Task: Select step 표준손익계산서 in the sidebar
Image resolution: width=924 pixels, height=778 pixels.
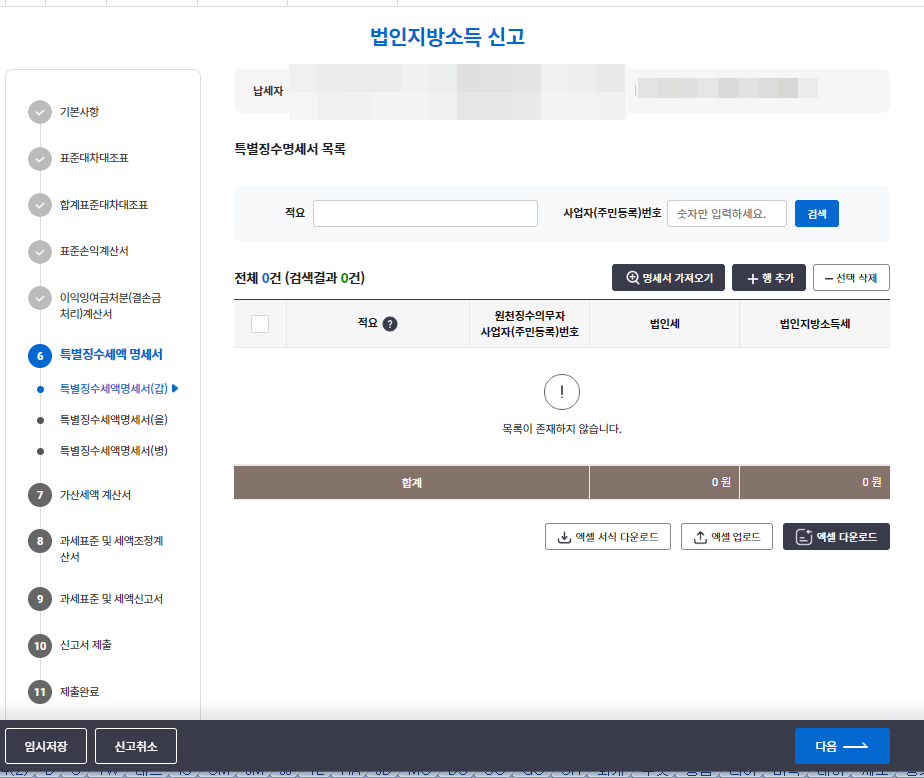Action: click(95, 252)
